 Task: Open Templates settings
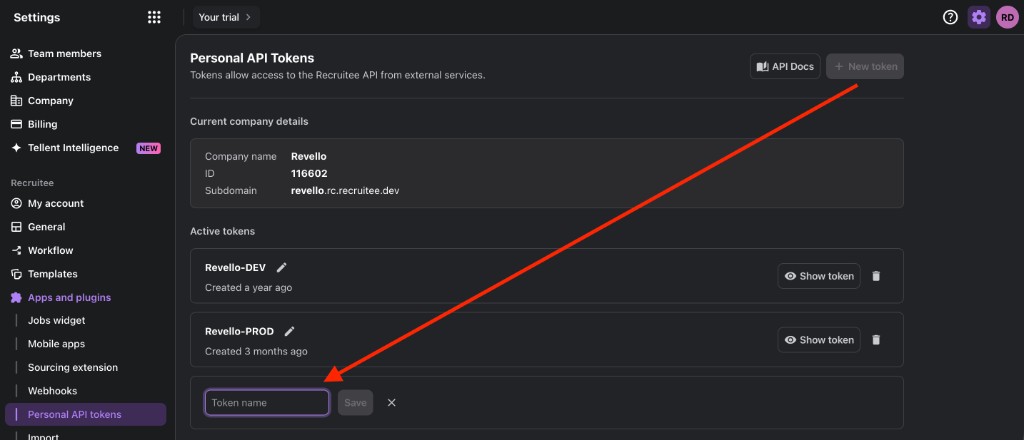click(52, 274)
